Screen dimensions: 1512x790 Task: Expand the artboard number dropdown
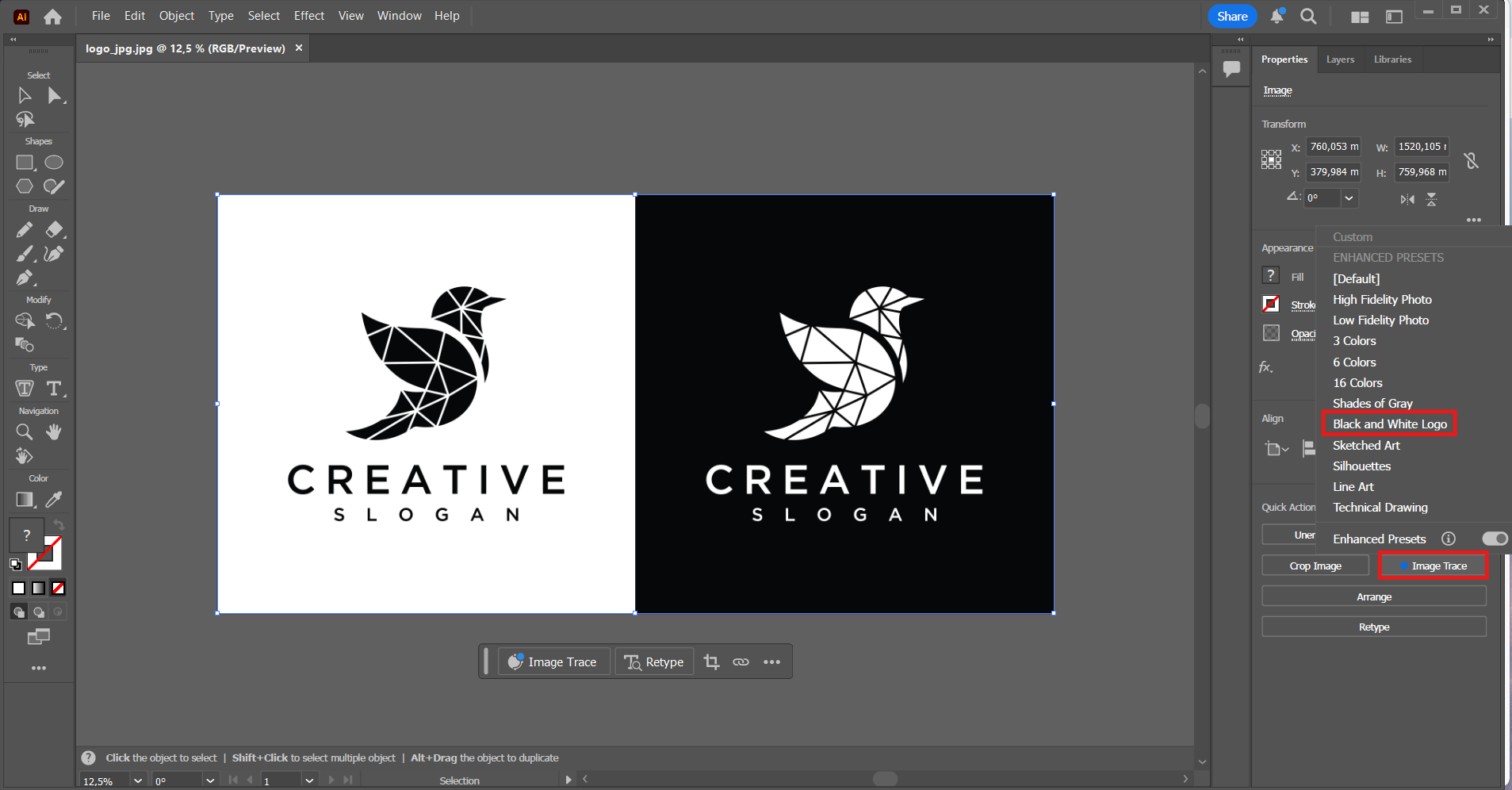pyautogui.click(x=309, y=781)
